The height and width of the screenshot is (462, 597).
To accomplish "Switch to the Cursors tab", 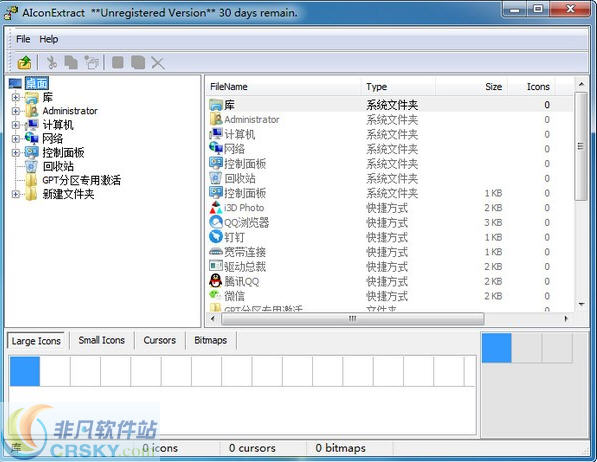I will [160, 340].
